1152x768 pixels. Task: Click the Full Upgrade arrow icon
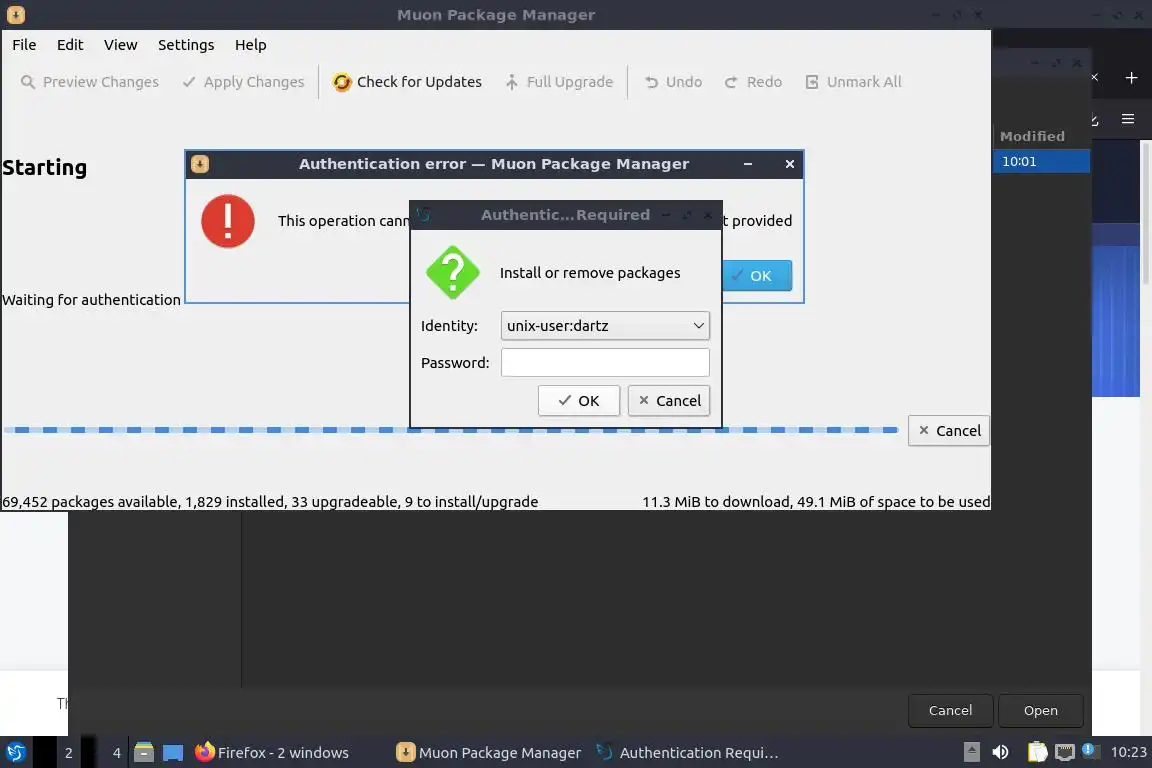click(511, 82)
